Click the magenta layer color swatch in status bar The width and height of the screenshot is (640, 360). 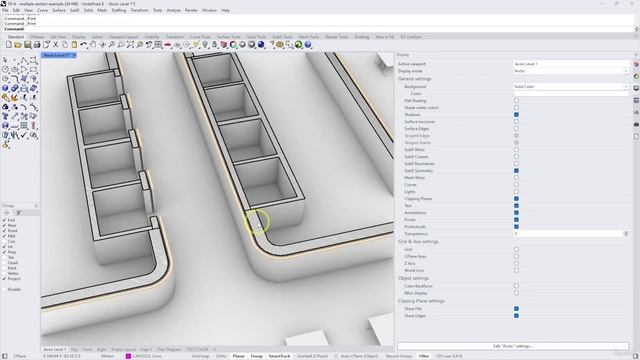128,356
